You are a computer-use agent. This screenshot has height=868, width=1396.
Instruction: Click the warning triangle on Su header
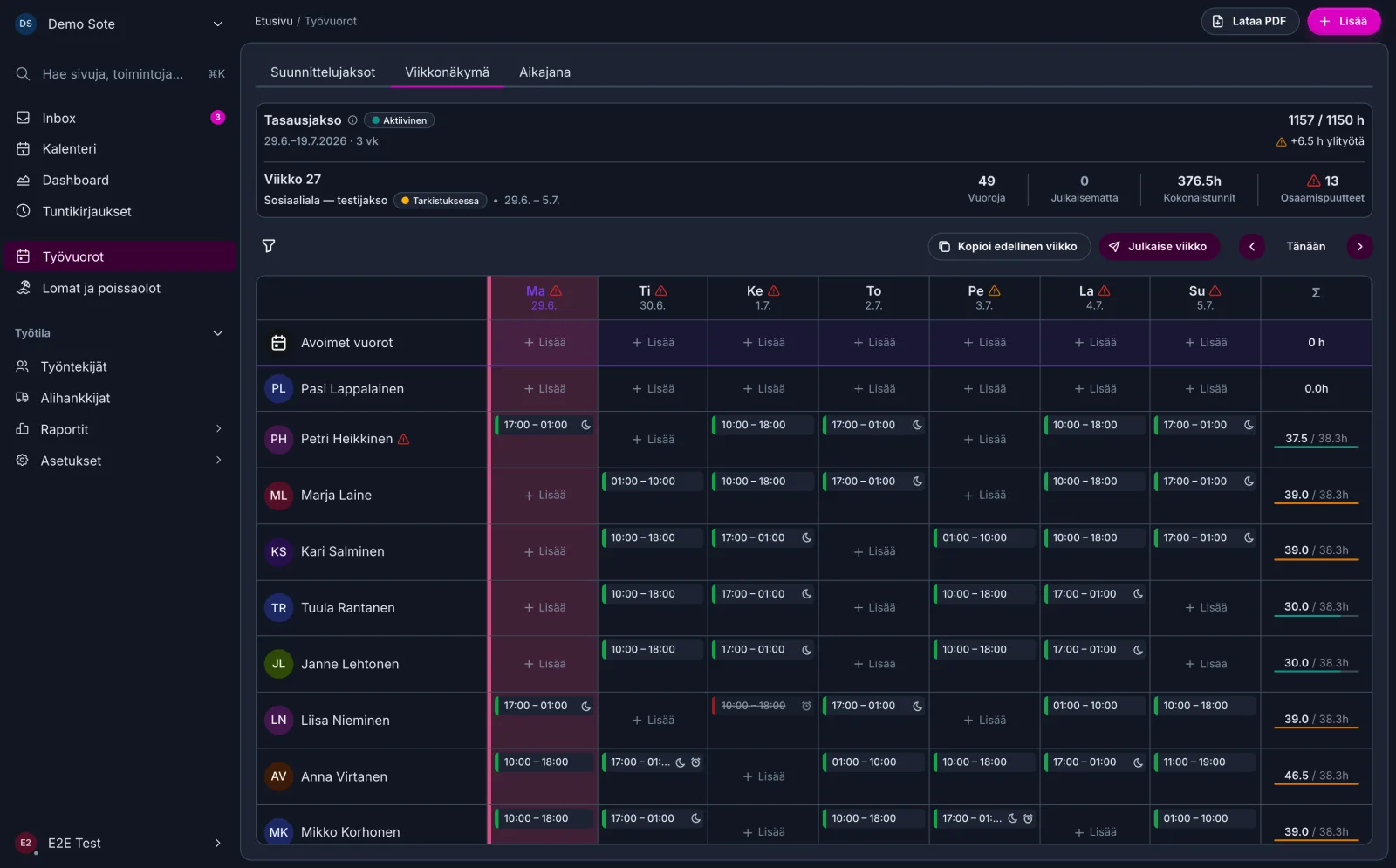(x=1215, y=291)
